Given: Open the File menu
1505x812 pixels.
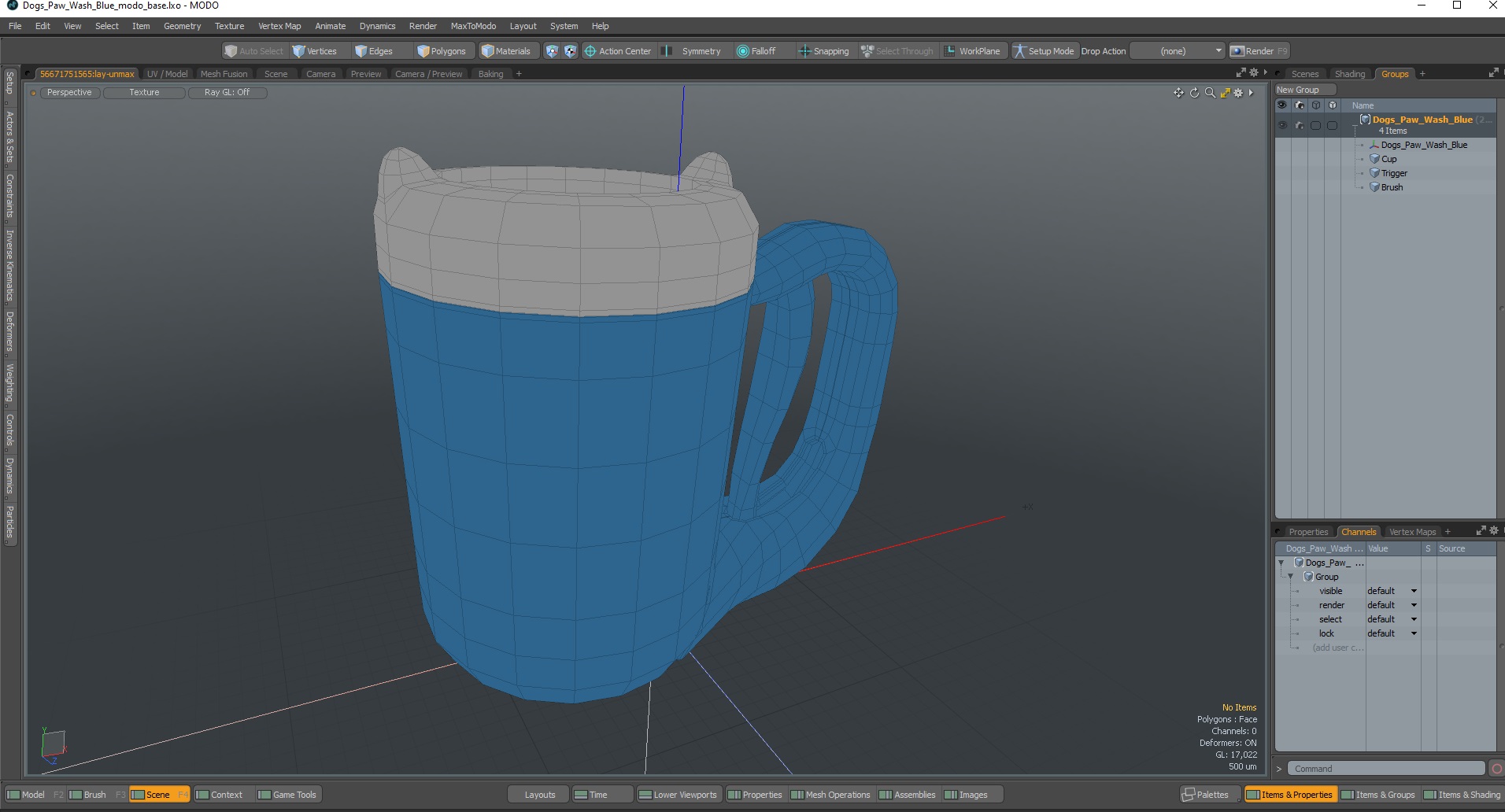Looking at the screenshot, I should pyautogui.click(x=15, y=26).
